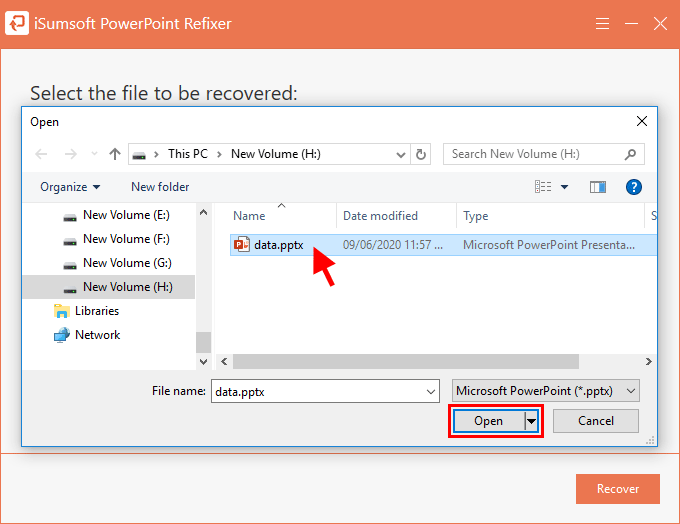This screenshot has height=524, width=680.
Task: Click the drive icon in address bar
Action: pos(139,155)
